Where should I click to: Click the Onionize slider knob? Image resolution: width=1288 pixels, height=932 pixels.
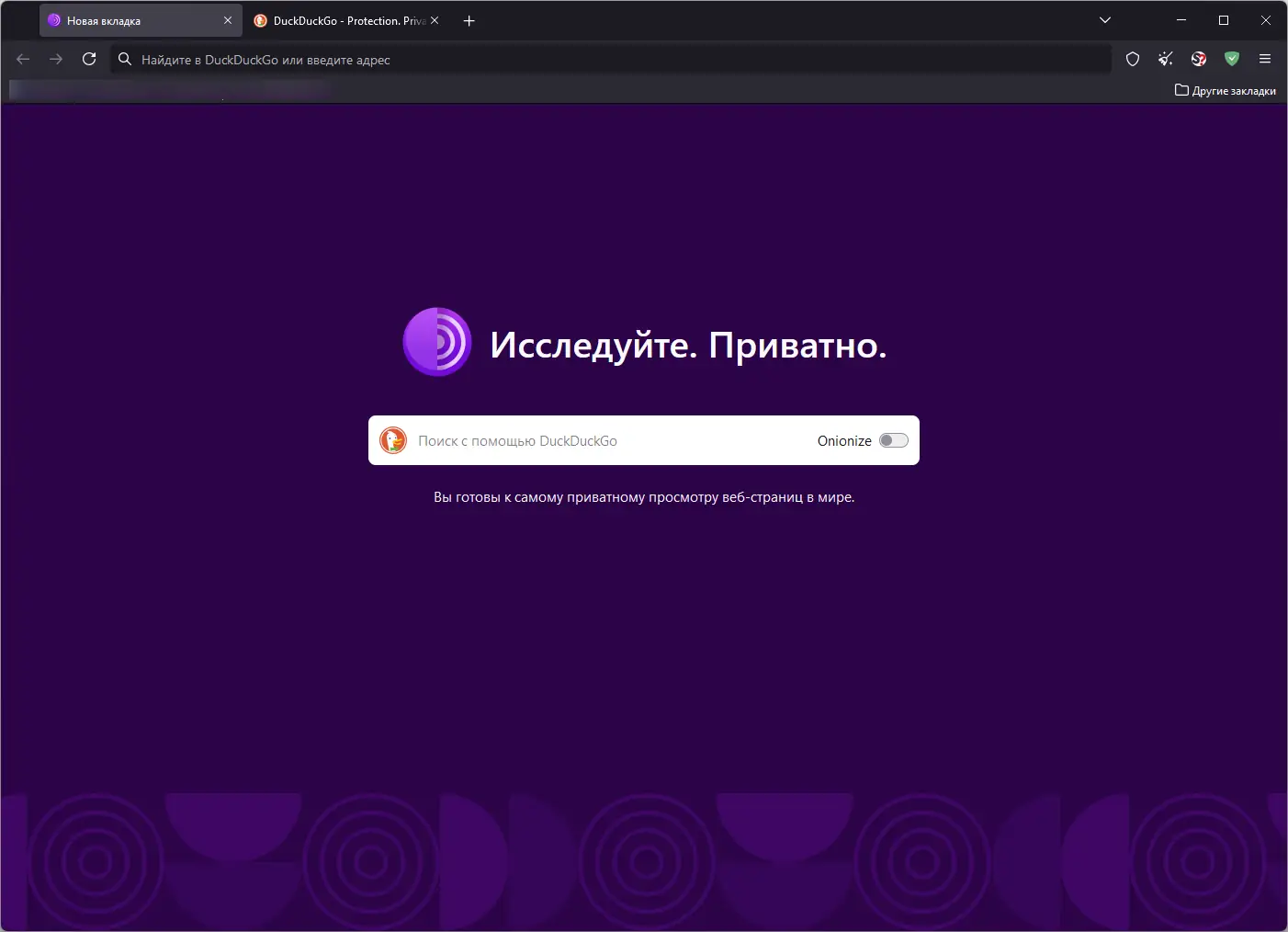887,440
